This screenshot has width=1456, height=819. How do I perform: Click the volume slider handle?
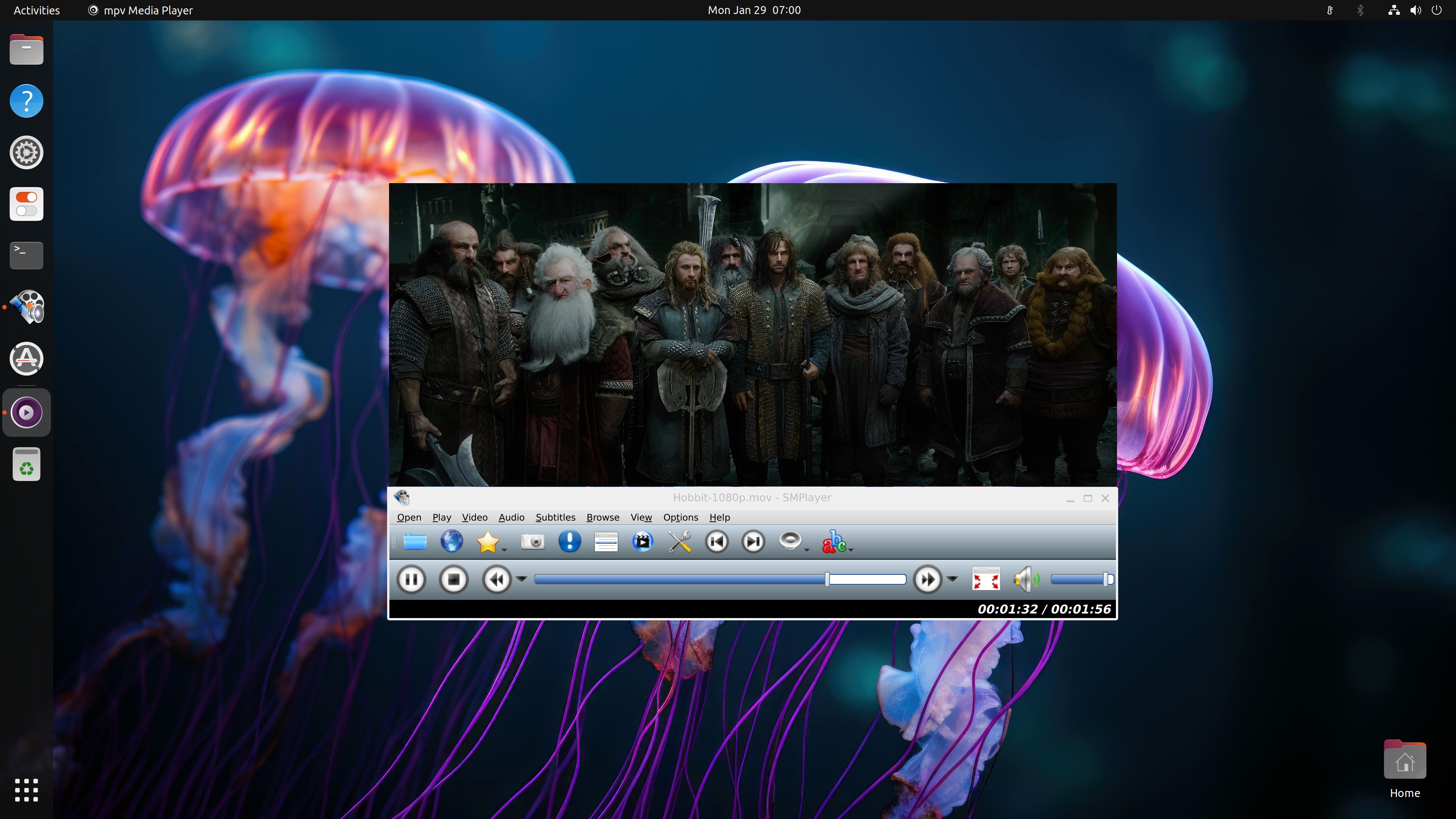pos(1106,579)
